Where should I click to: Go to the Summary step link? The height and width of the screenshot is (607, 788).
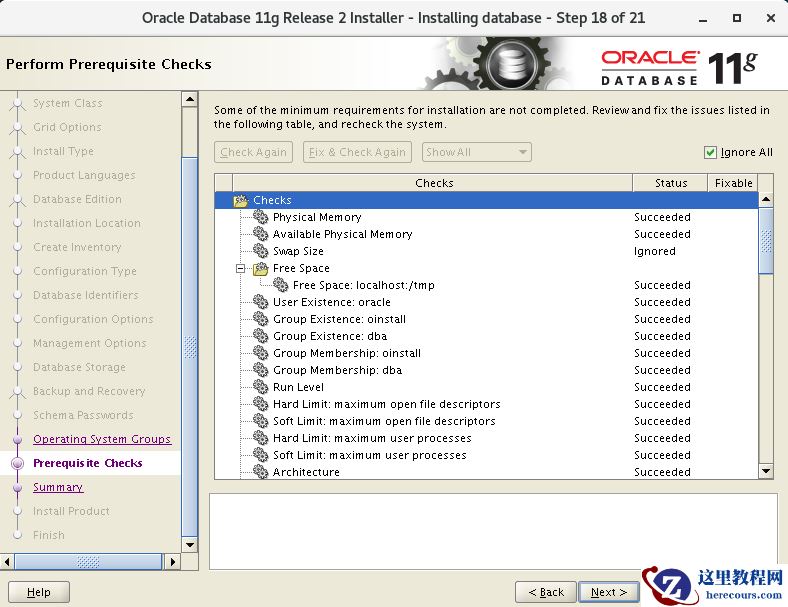pyautogui.click(x=58, y=487)
